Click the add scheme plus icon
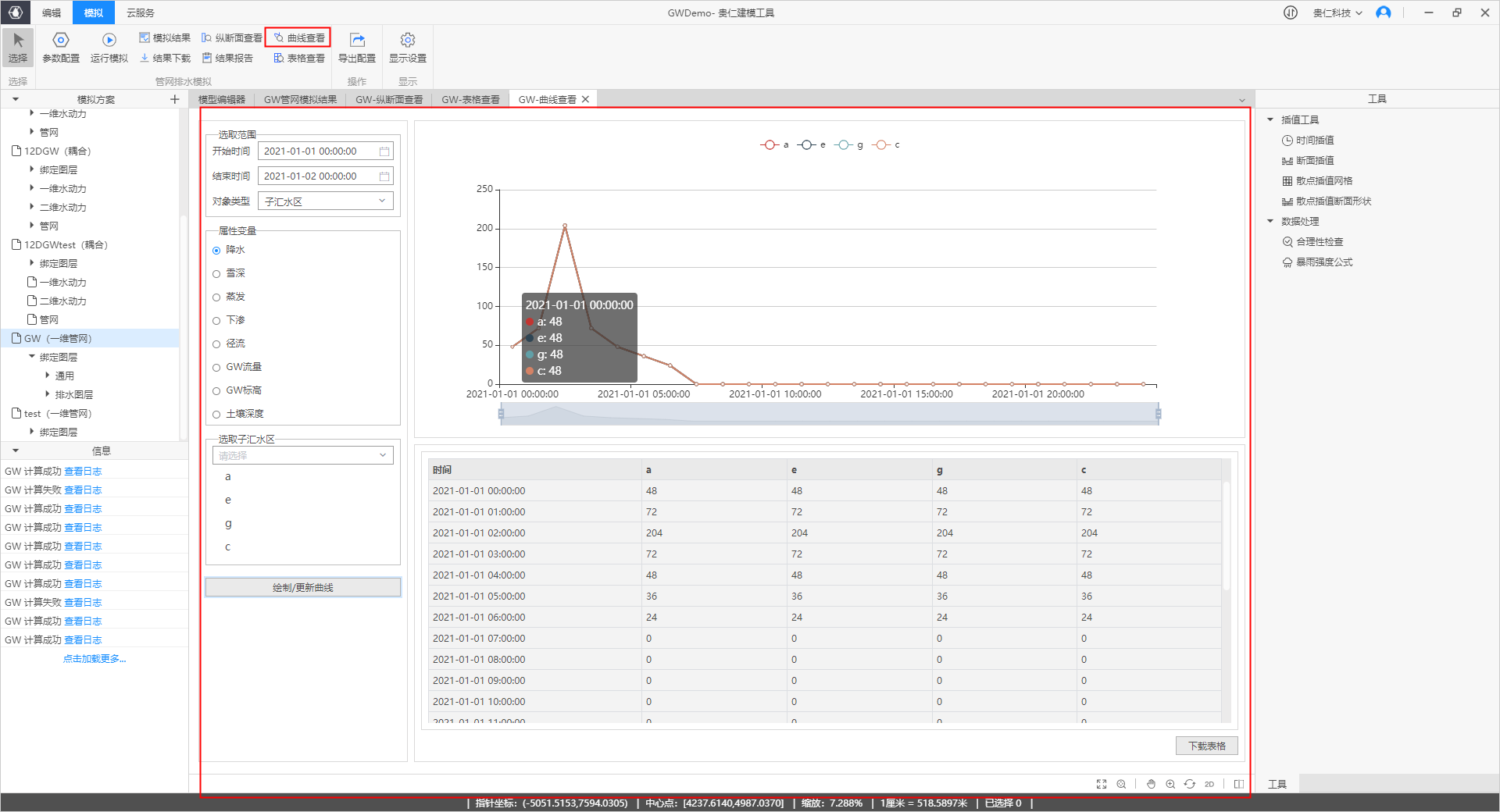This screenshot has height=812, width=1500. click(x=175, y=99)
